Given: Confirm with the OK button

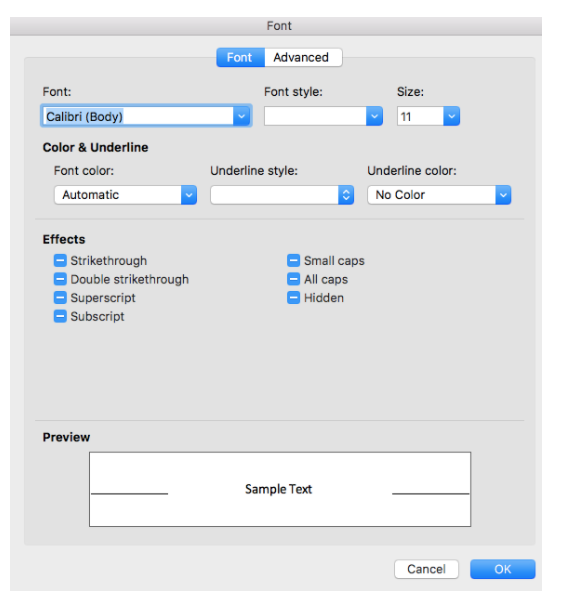Looking at the screenshot, I should (503, 569).
